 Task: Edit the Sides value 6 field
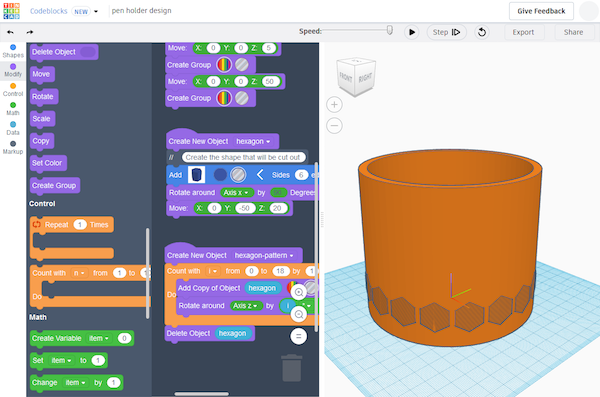(301, 175)
